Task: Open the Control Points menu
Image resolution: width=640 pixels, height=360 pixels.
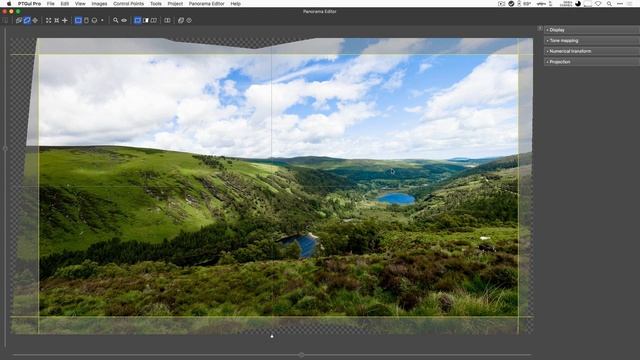Action: coord(128,3)
